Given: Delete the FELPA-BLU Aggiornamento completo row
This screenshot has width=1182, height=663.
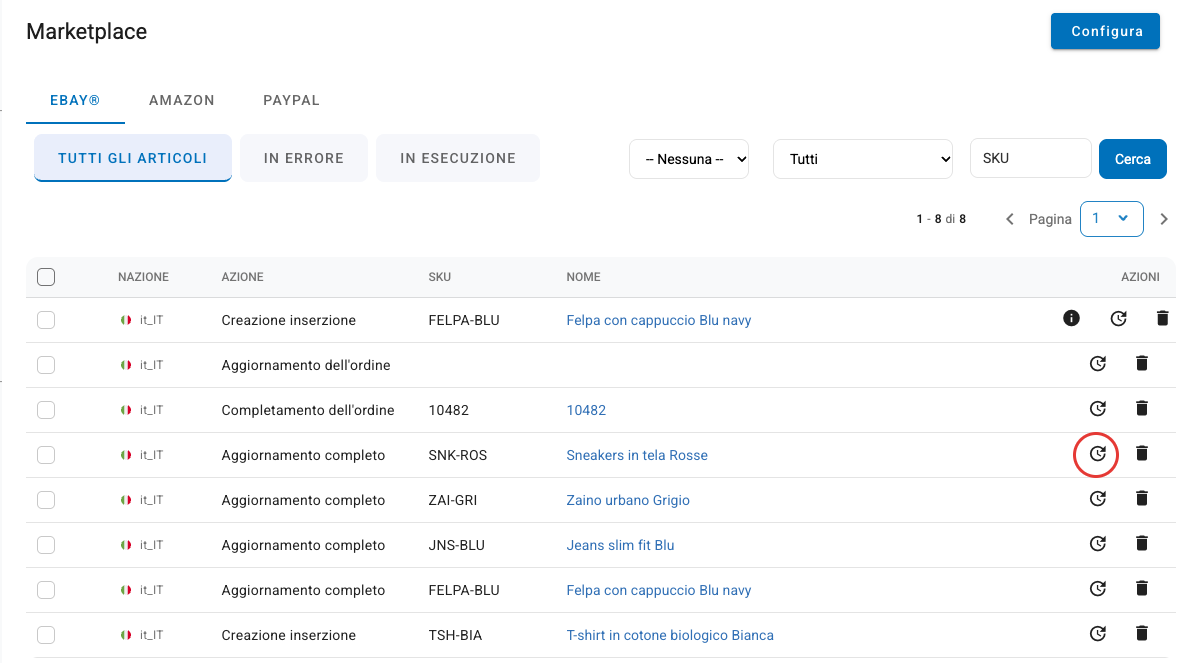Looking at the screenshot, I should (1142, 589).
